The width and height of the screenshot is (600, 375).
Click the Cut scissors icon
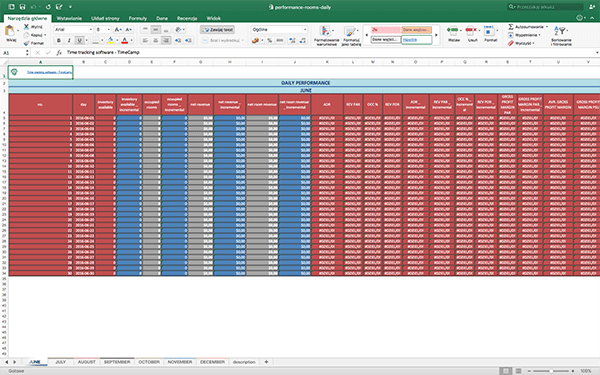[26, 27]
